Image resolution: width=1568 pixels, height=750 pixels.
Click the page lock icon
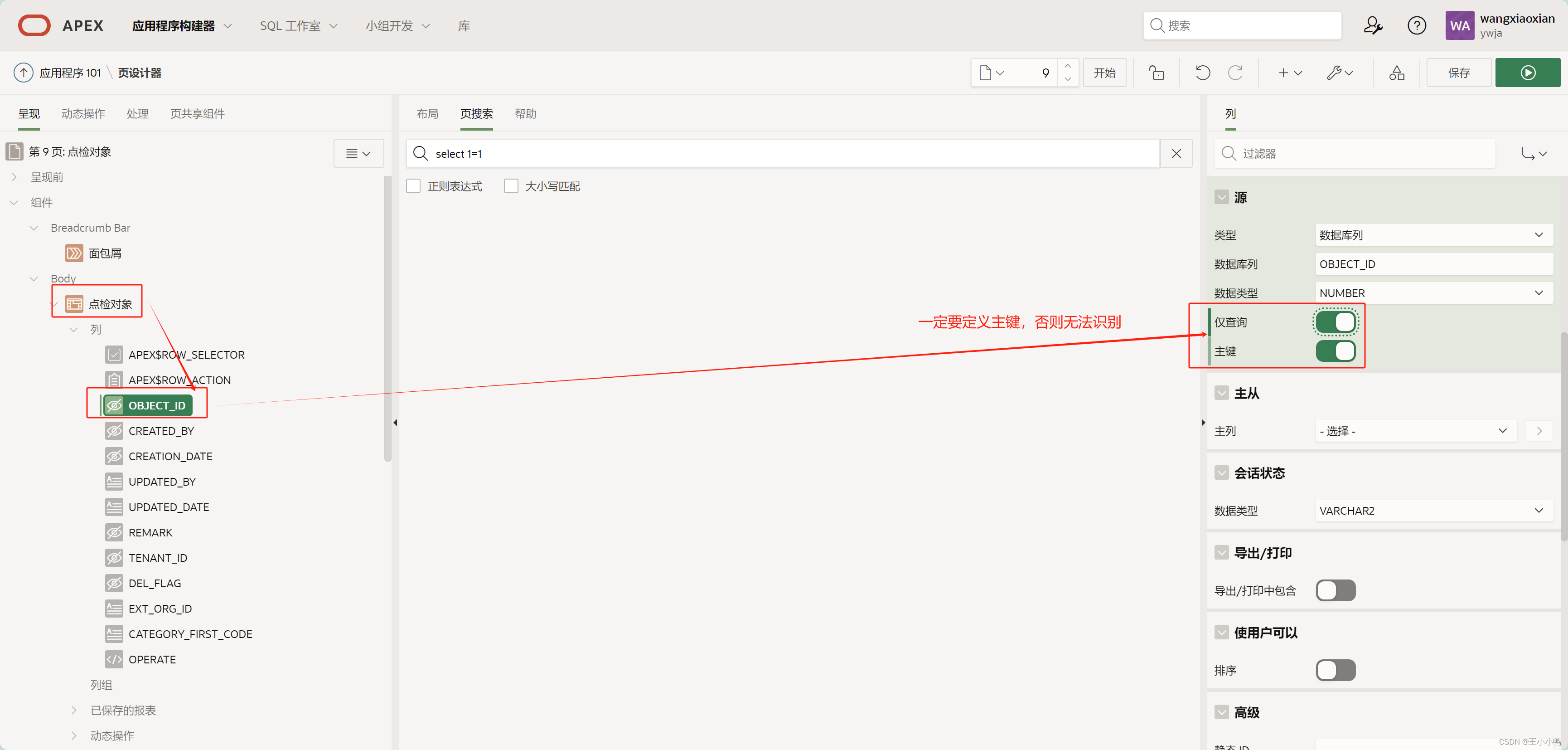coord(1157,73)
